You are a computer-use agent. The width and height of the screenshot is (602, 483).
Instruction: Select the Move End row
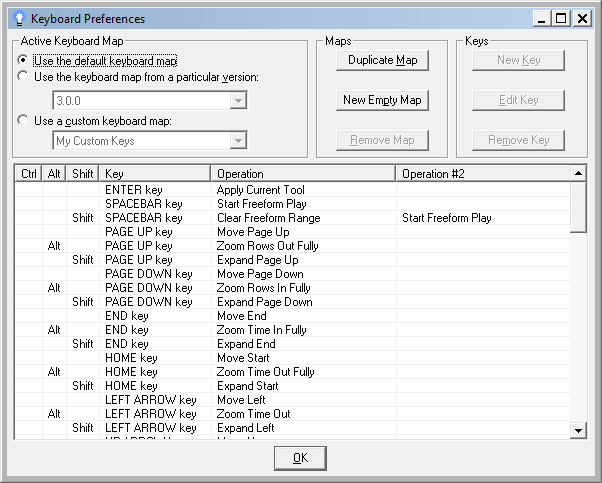point(293,316)
